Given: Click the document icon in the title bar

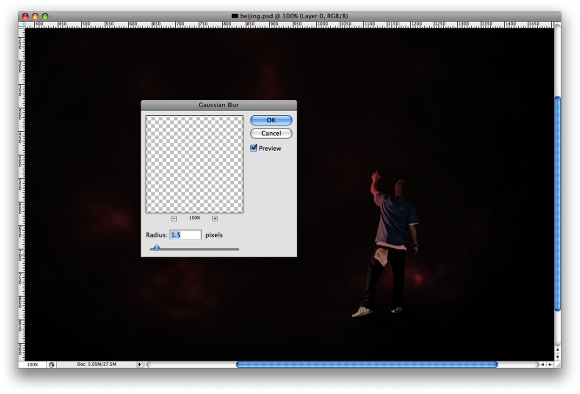Looking at the screenshot, I should tap(235, 16).
